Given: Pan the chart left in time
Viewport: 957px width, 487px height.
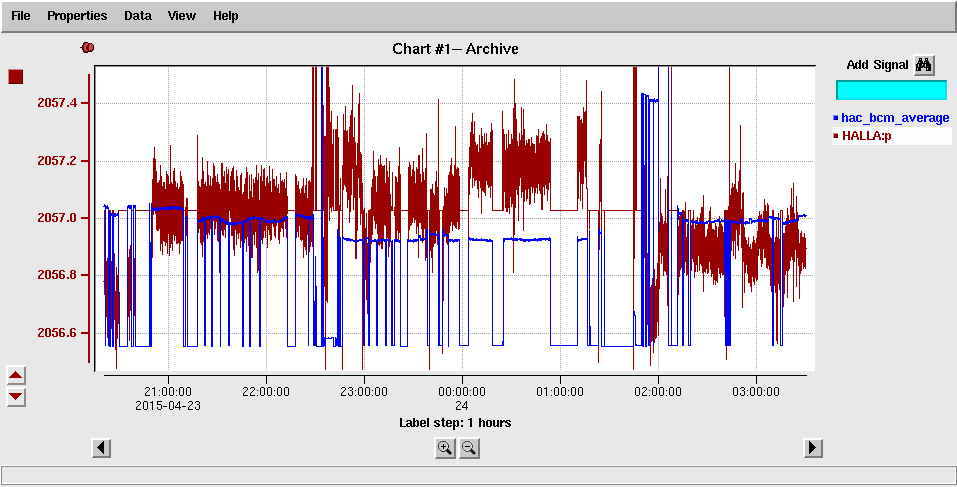Looking at the screenshot, I should click(101, 448).
